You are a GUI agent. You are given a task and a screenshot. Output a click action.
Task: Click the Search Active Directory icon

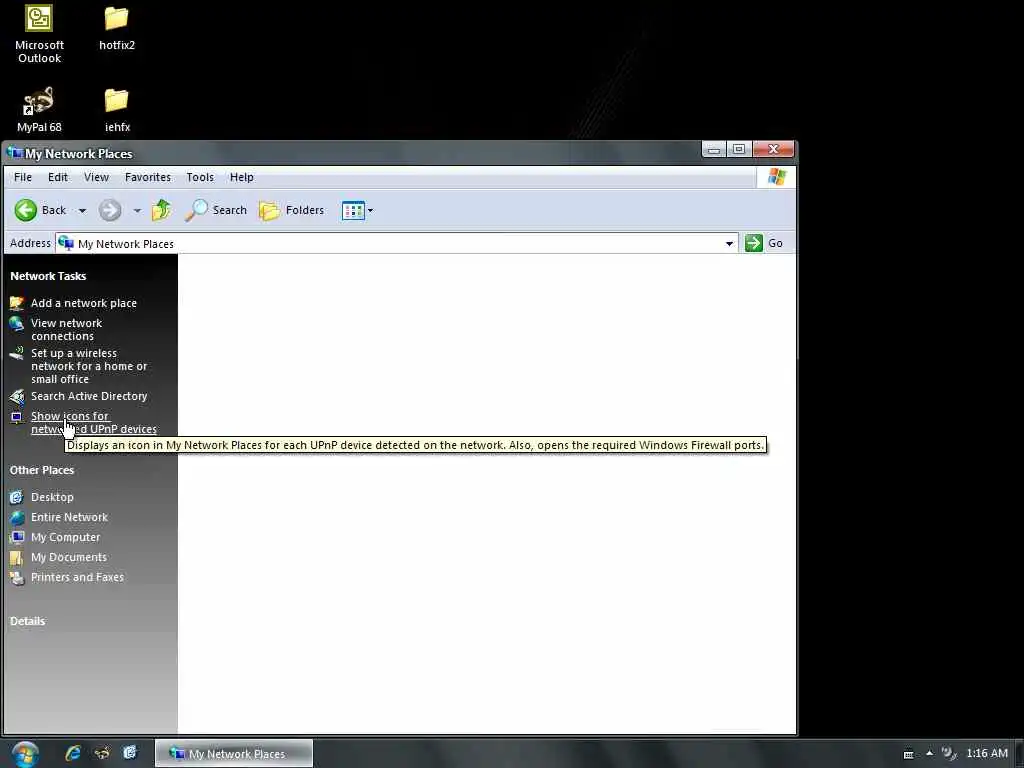pos(16,396)
